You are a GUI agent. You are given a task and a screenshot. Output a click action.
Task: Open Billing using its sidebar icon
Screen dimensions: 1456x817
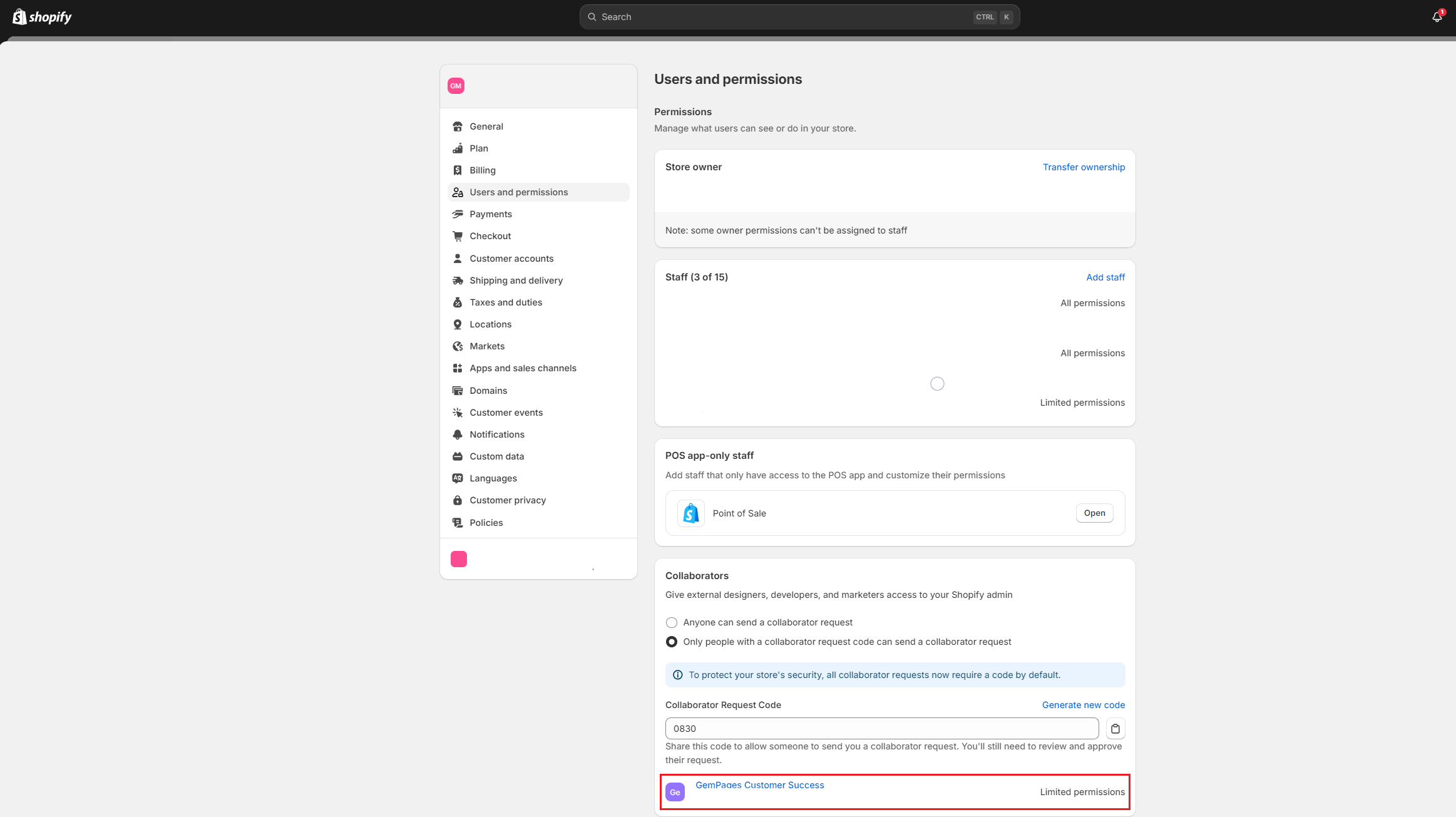[458, 170]
